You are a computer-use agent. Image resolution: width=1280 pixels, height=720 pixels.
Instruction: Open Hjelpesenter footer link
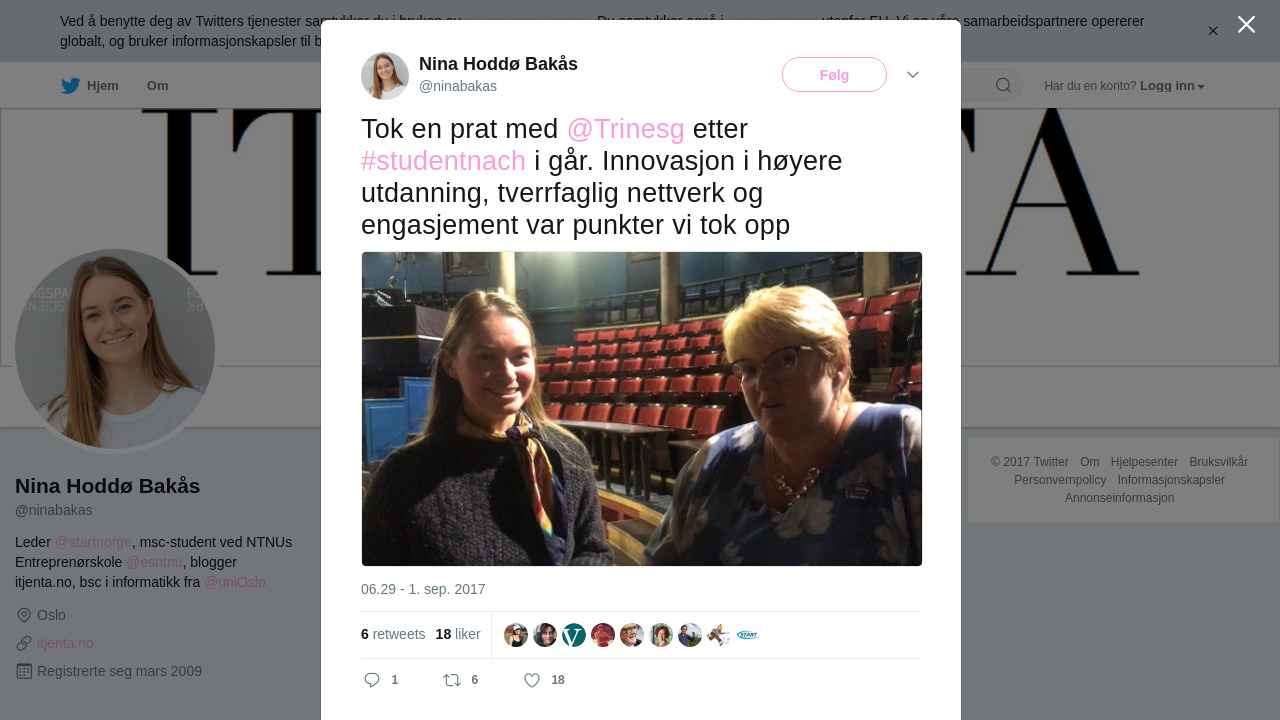pyautogui.click(x=1144, y=462)
